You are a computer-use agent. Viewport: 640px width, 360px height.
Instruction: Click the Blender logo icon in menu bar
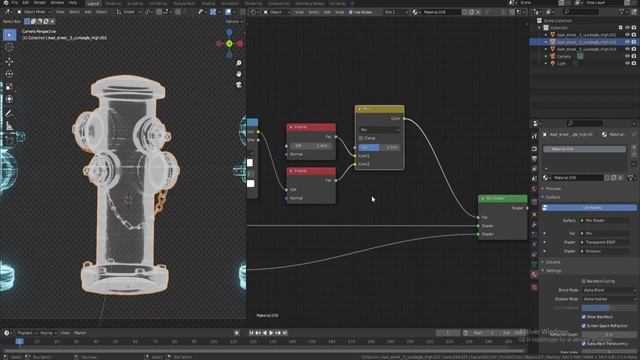6,3
